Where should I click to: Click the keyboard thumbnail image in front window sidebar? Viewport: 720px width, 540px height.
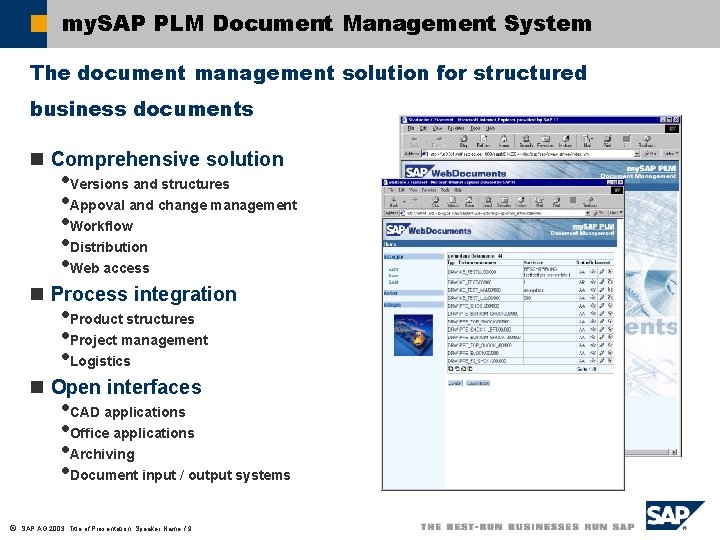[413, 335]
